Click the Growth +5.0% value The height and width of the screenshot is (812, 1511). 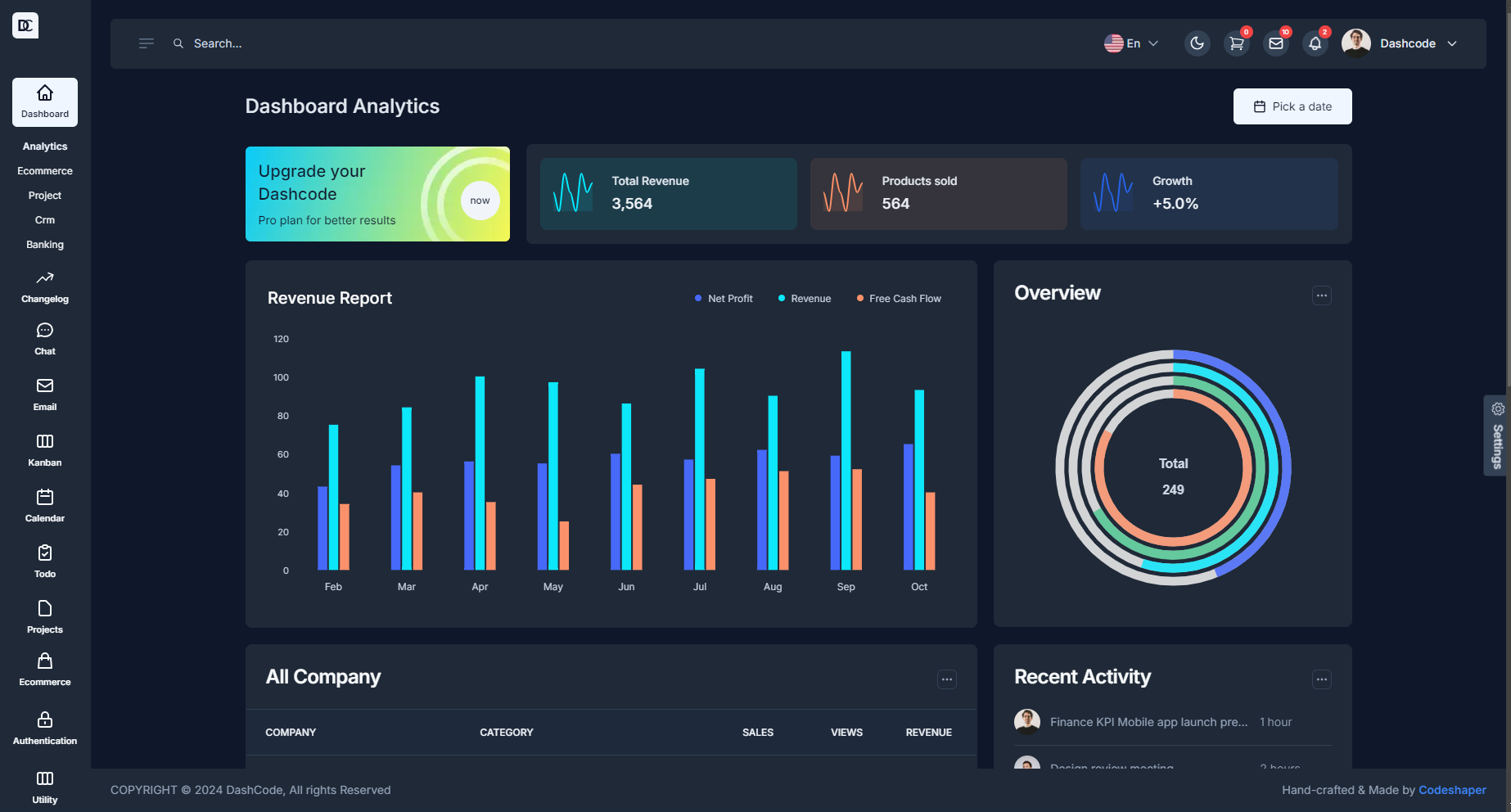pos(1175,204)
